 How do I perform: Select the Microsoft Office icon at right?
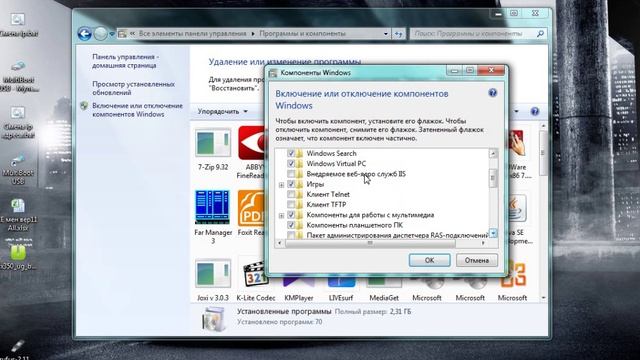(x=513, y=275)
